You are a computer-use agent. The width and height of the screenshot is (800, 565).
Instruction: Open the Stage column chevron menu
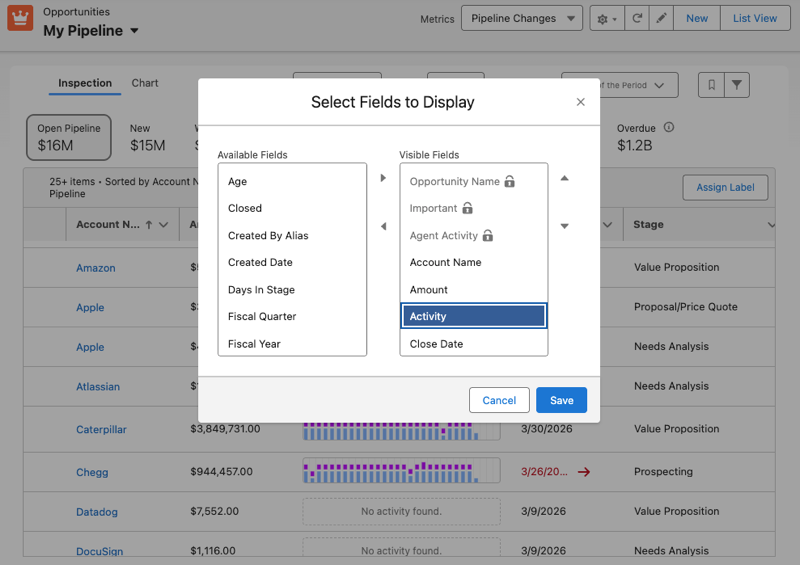[x=771, y=225]
